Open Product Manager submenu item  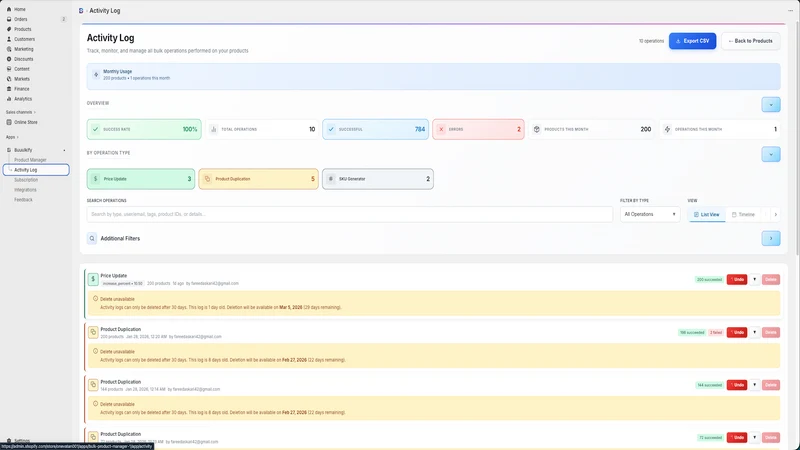pyautogui.click(x=30, y=160)
